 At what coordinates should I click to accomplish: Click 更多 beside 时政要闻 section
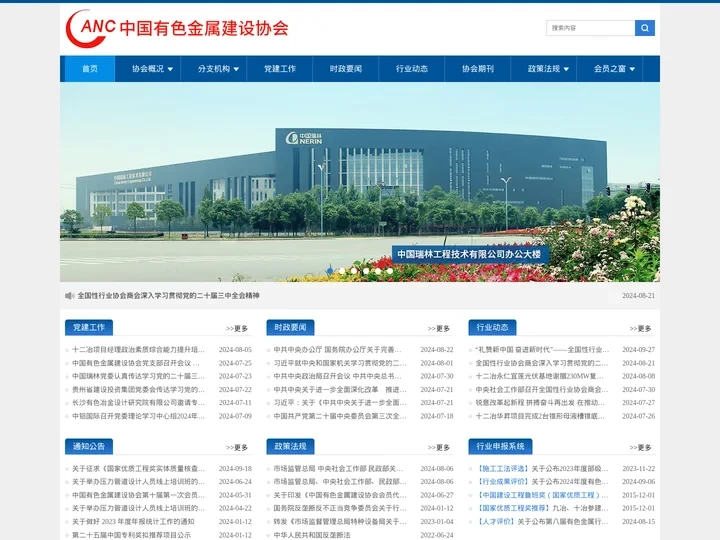(439, 328)
